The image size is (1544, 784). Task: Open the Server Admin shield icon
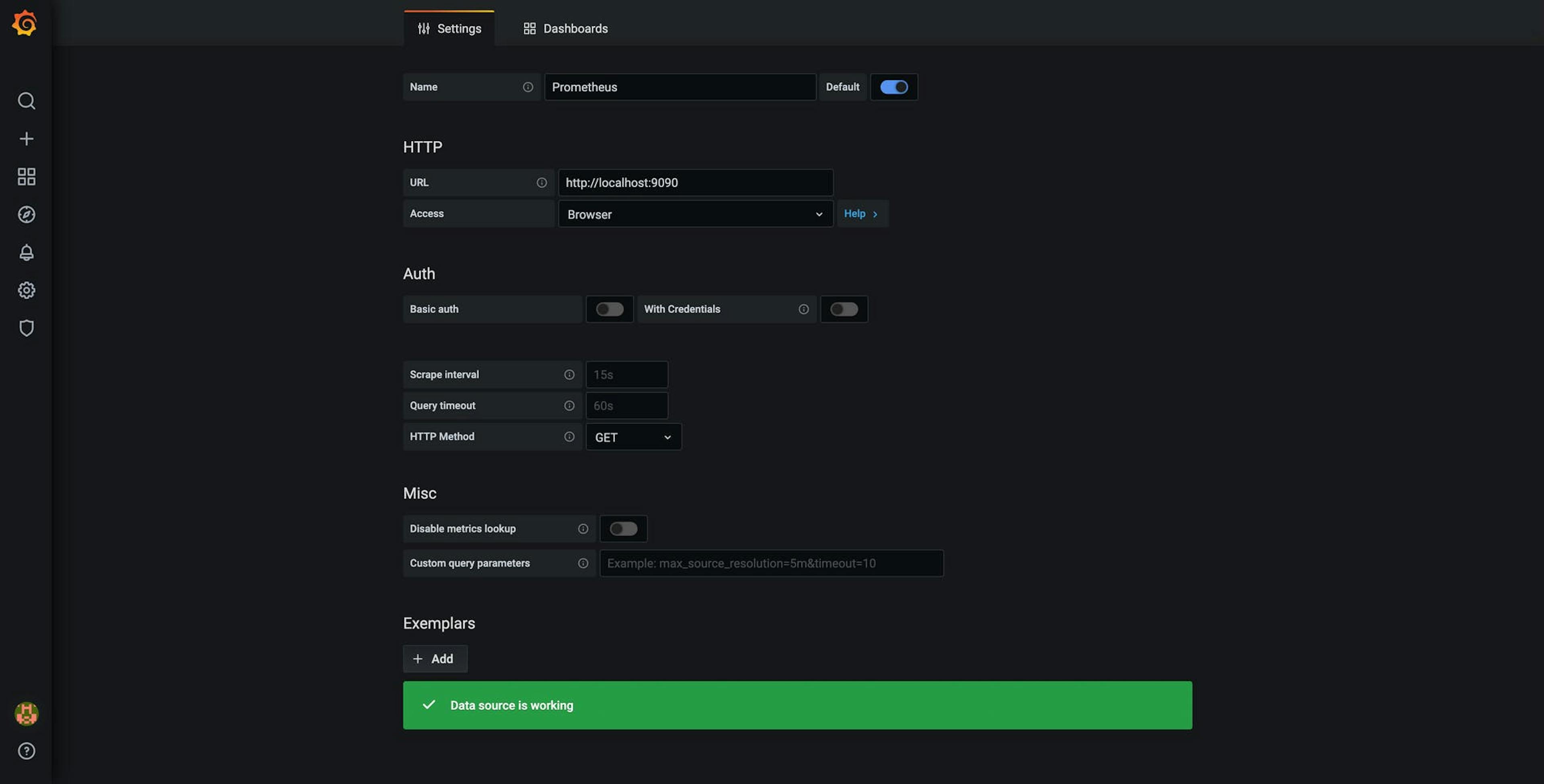(27, 328)
